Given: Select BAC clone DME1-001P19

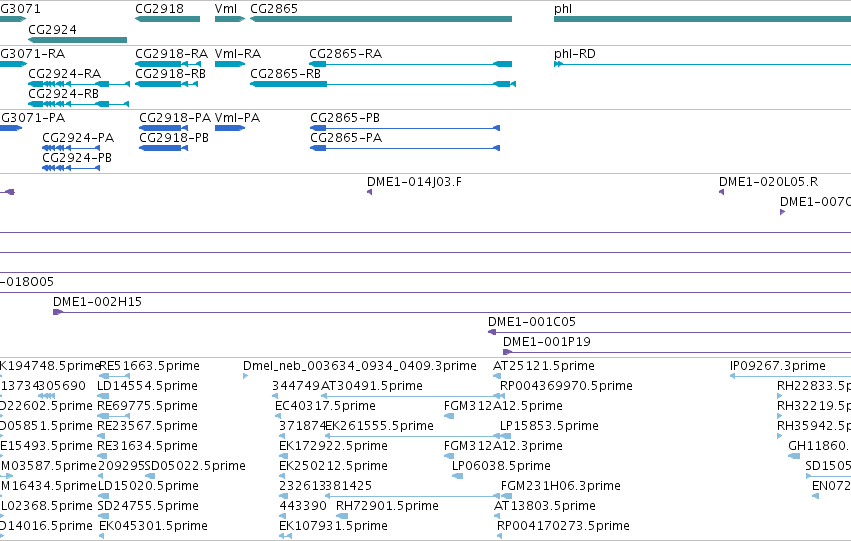Looking at the screenshot, I should [x=677, y=353].
